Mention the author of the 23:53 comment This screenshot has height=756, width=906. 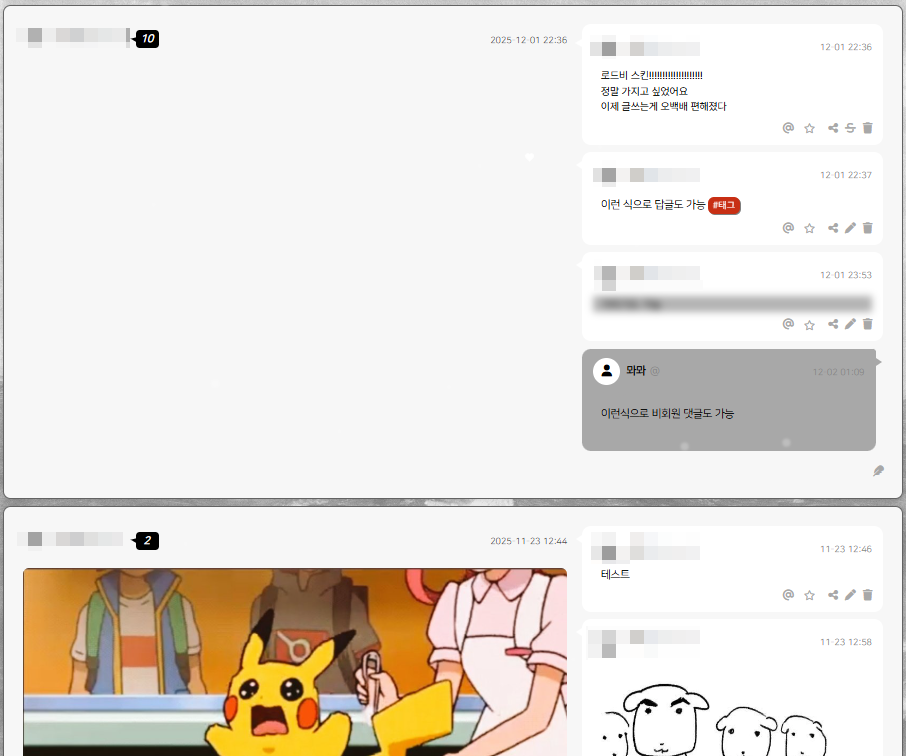click(x=788, y=324)
